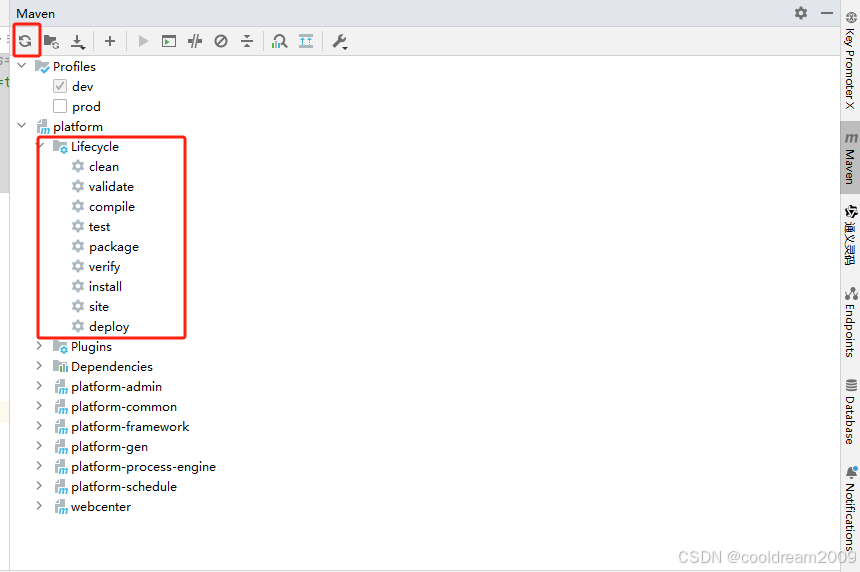Expand the platform-framework module
Image resolution: width=860 pixels, height=572 pixels.
click(39, 426)
